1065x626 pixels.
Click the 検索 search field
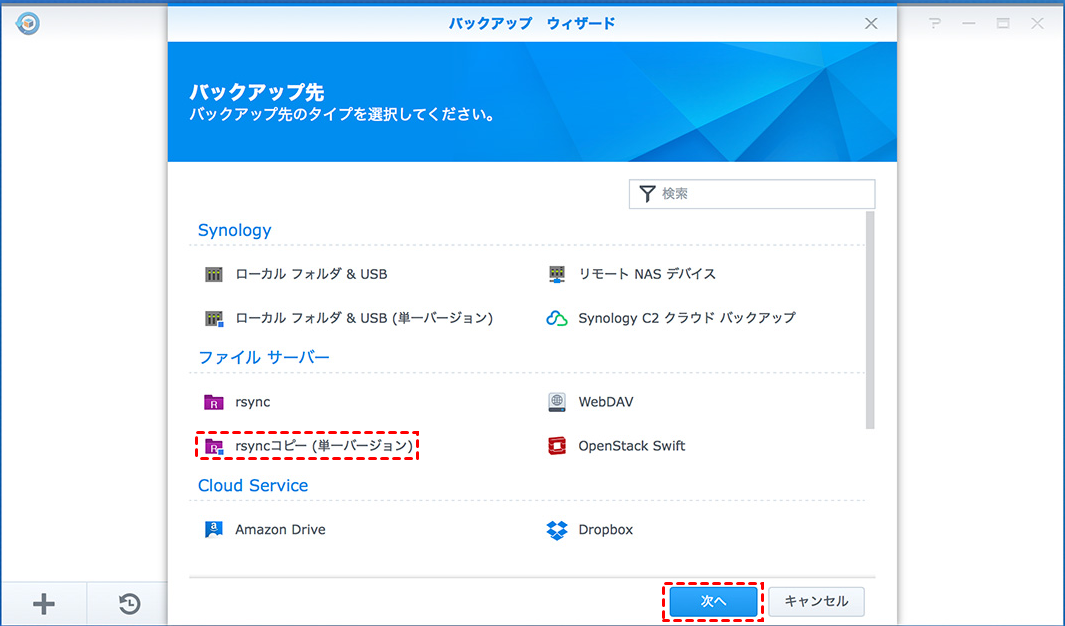click(752, 194)
